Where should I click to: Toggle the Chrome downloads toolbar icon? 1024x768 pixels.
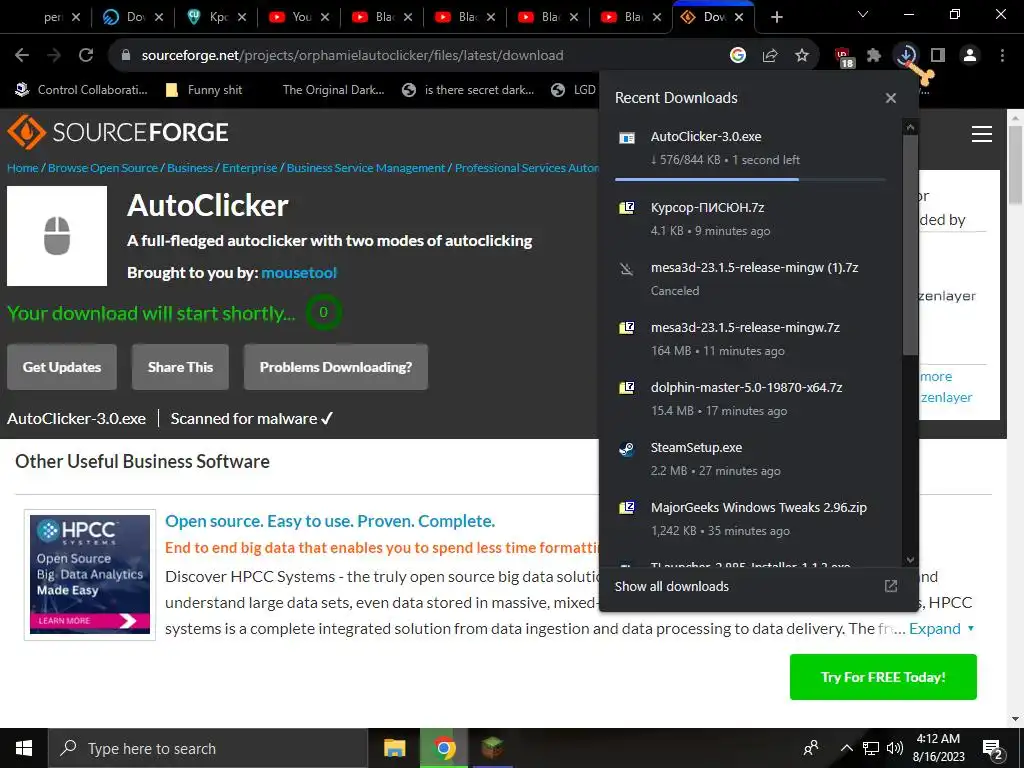click(906, 56)
